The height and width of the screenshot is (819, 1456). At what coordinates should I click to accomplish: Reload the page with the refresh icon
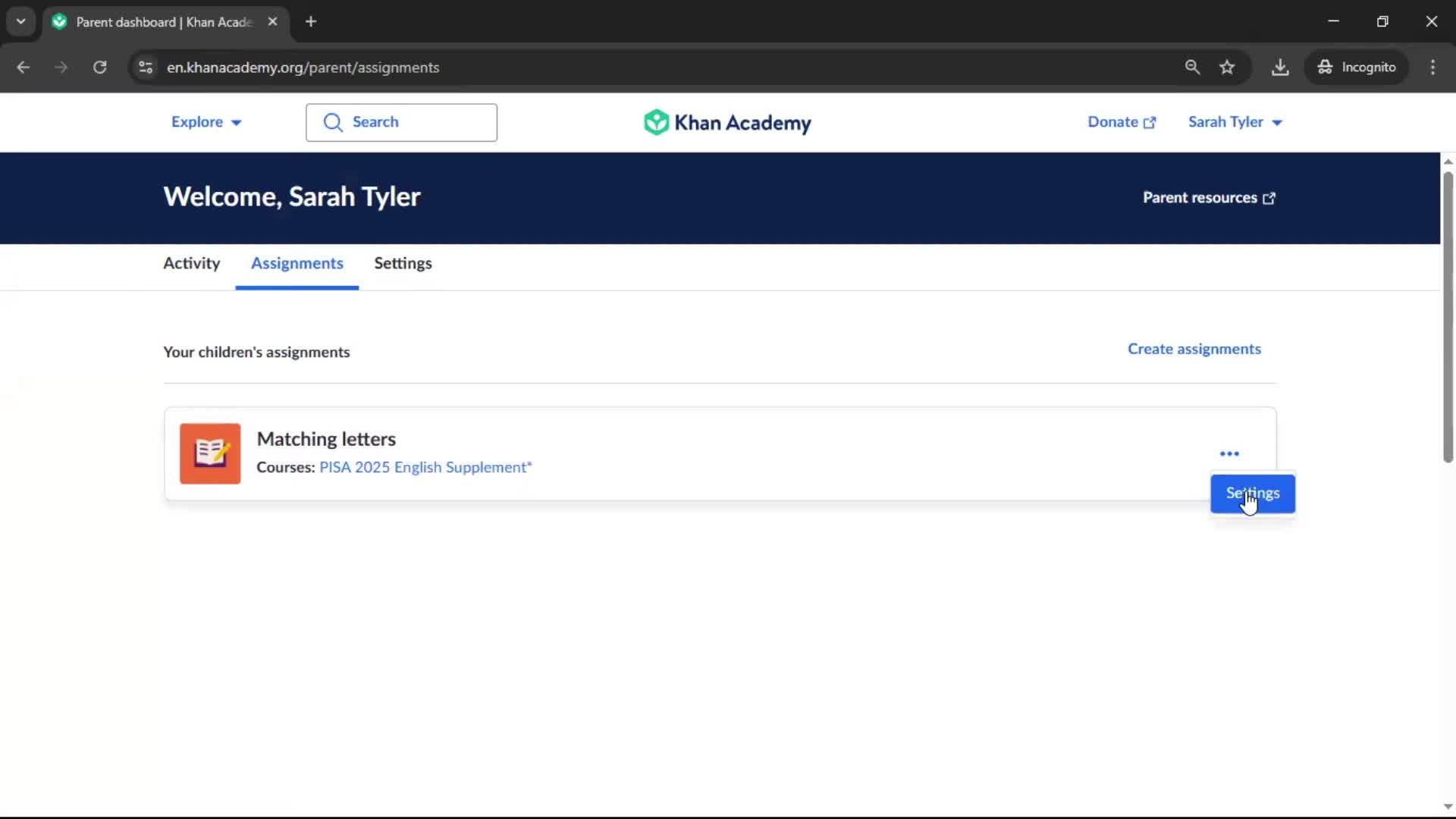pos(99,67)
